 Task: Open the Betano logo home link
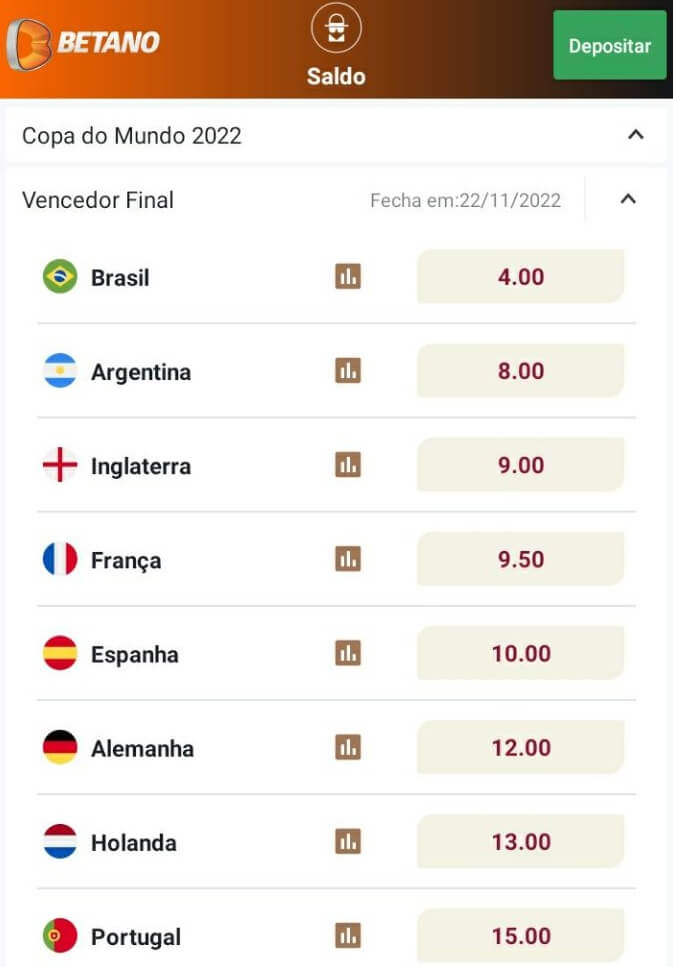(x=83, y=43)
